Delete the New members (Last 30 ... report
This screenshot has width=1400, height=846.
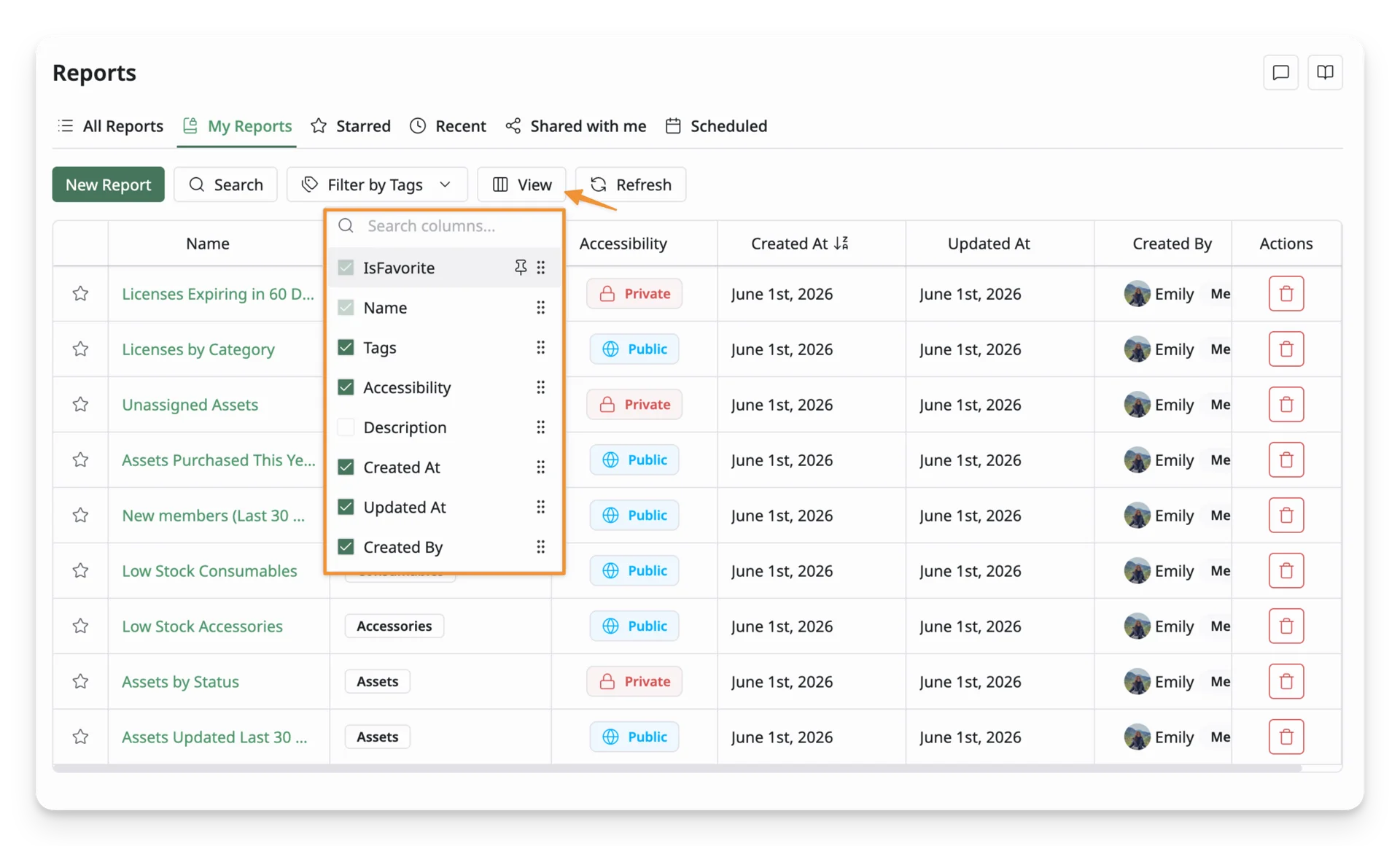1286,515
